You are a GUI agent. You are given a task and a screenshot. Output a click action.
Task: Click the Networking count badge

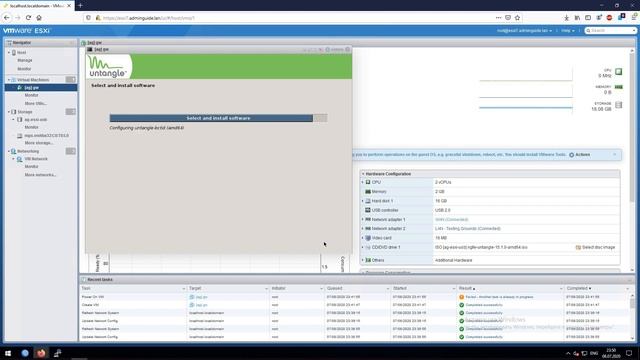click(x=70, y=151)
